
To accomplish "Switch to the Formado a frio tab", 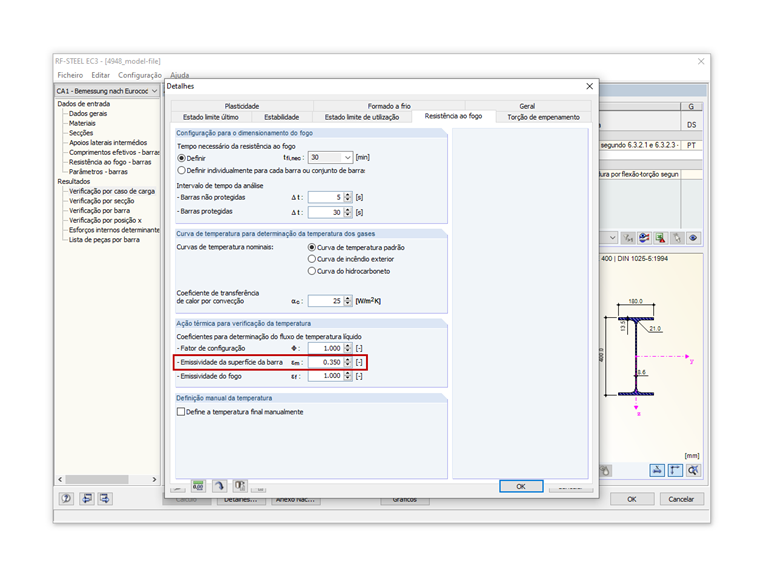I will click(389, 106).
